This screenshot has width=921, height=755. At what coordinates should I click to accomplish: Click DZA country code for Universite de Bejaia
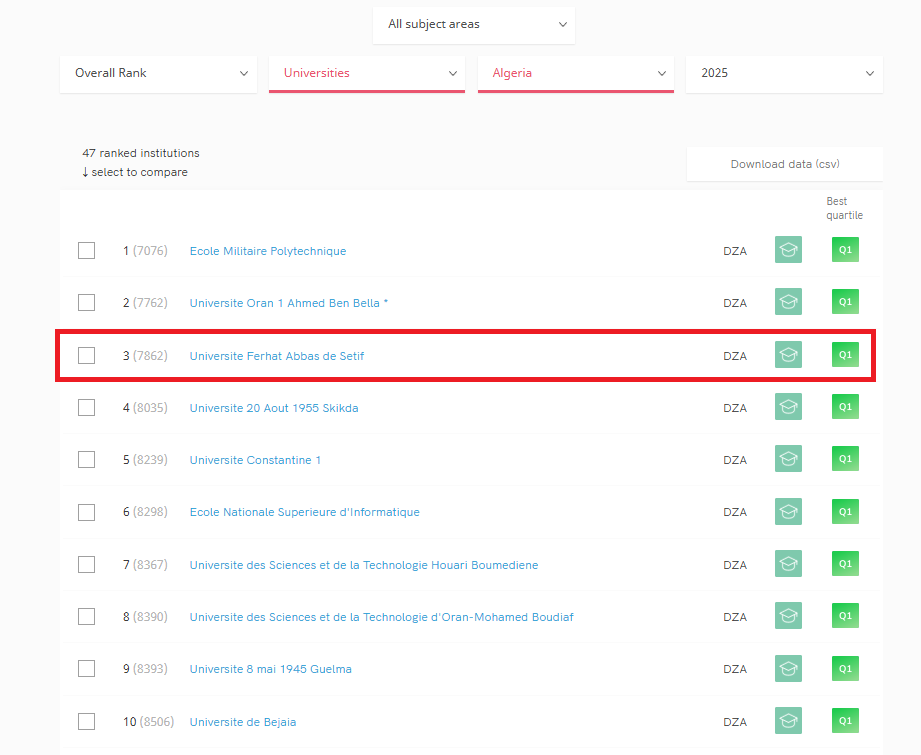735,722
